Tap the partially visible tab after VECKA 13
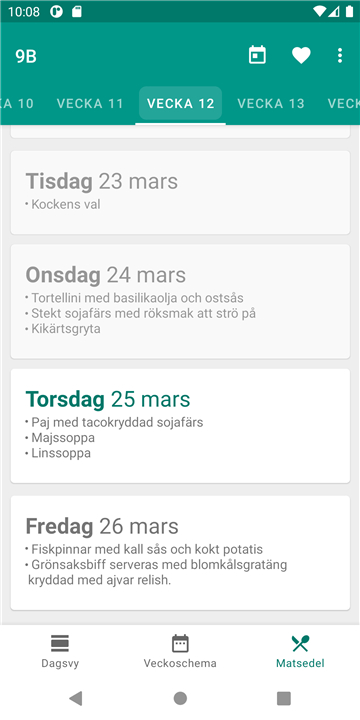360x720 pixels. [343, 104]
